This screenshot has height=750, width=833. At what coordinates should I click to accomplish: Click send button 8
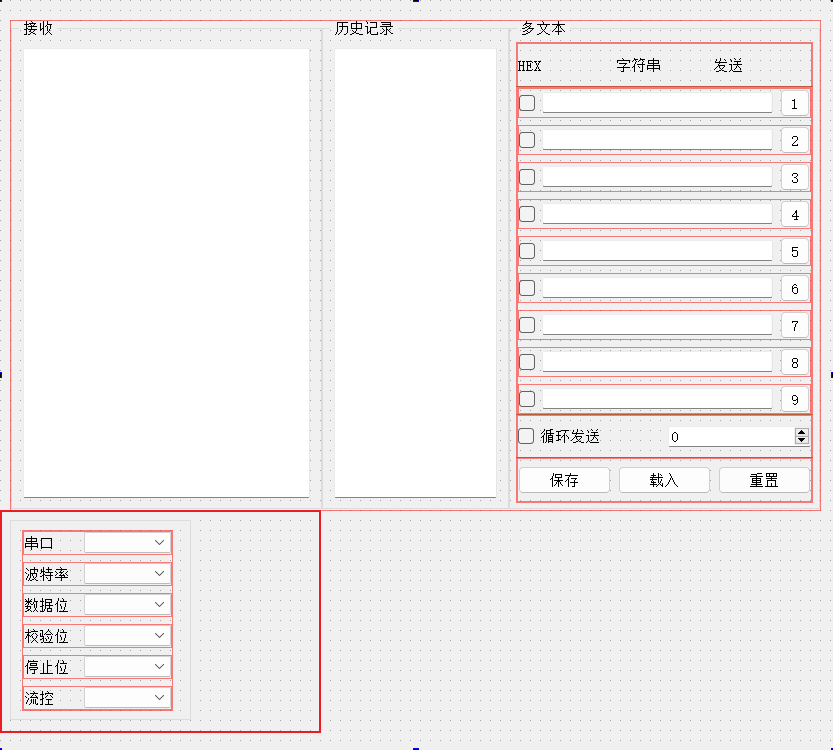click(795, 362)
